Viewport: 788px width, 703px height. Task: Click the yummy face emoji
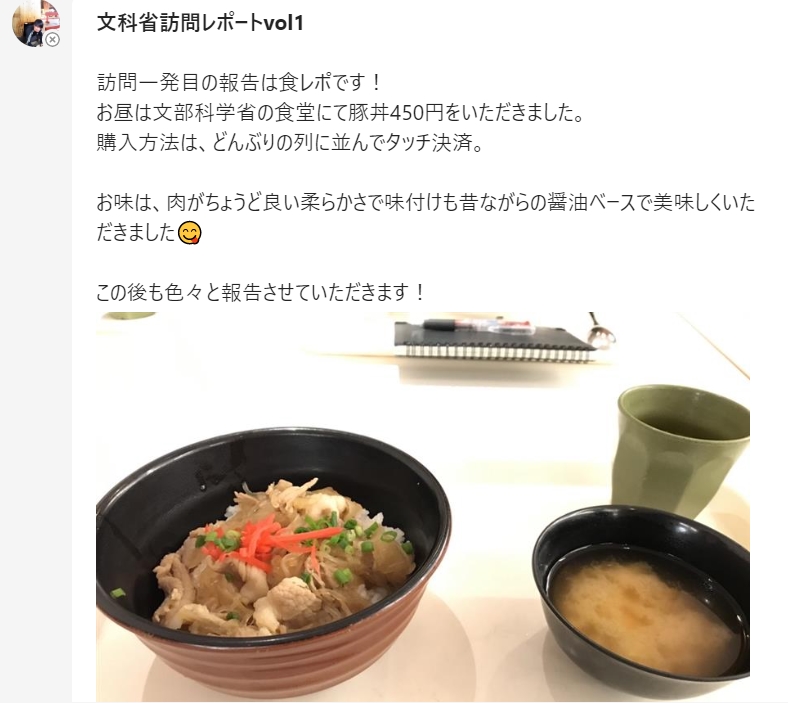pos(189,233)
